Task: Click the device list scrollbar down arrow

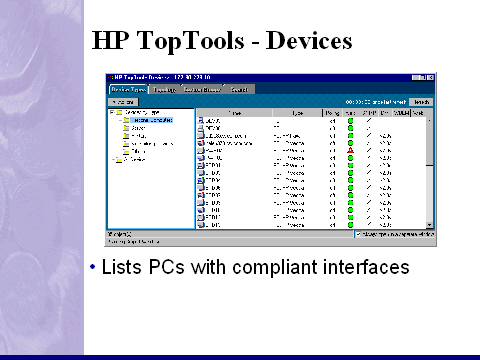Action: (x=429, y=225)
